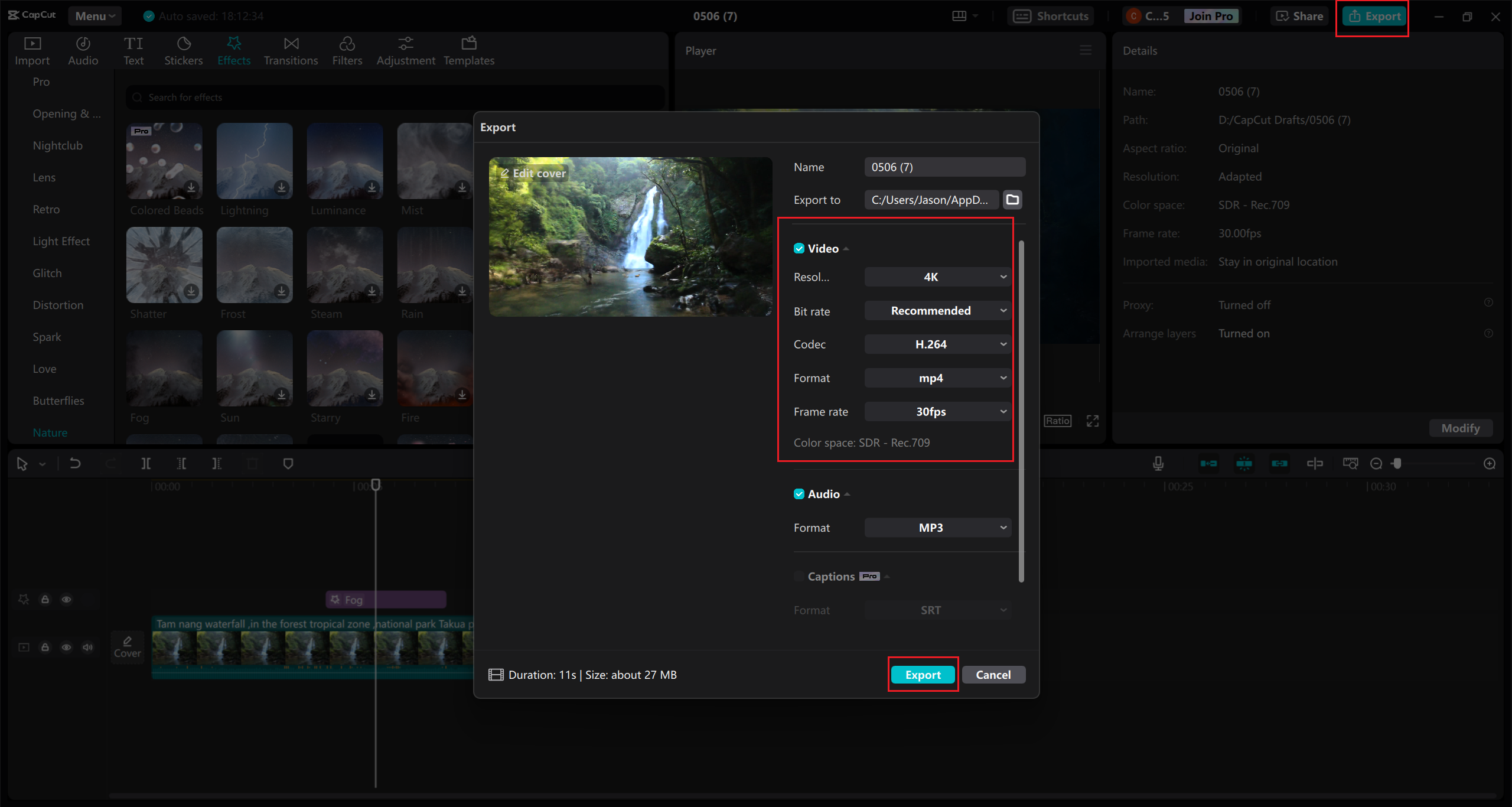1512x807 pixels.
Task: Open the Resolution dropdown showing 4K
Action: (937, 277)
